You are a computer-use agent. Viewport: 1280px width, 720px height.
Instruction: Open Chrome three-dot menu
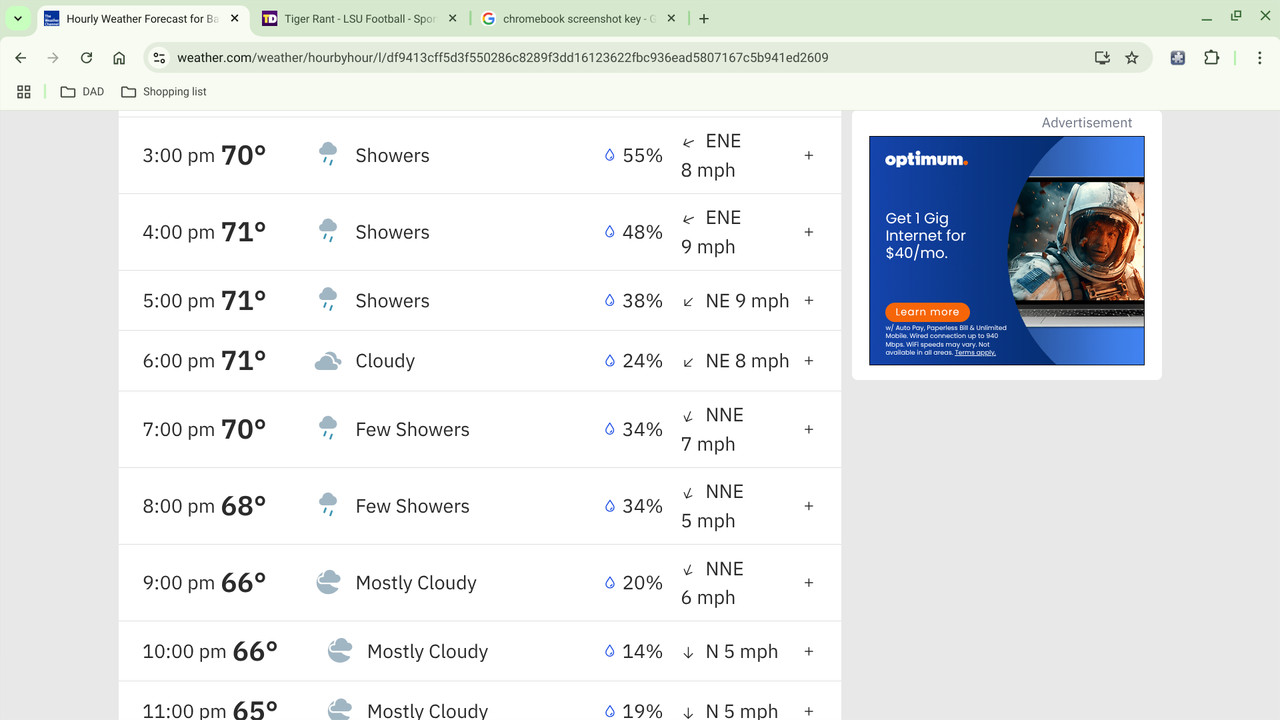(x=1260, y=58)
